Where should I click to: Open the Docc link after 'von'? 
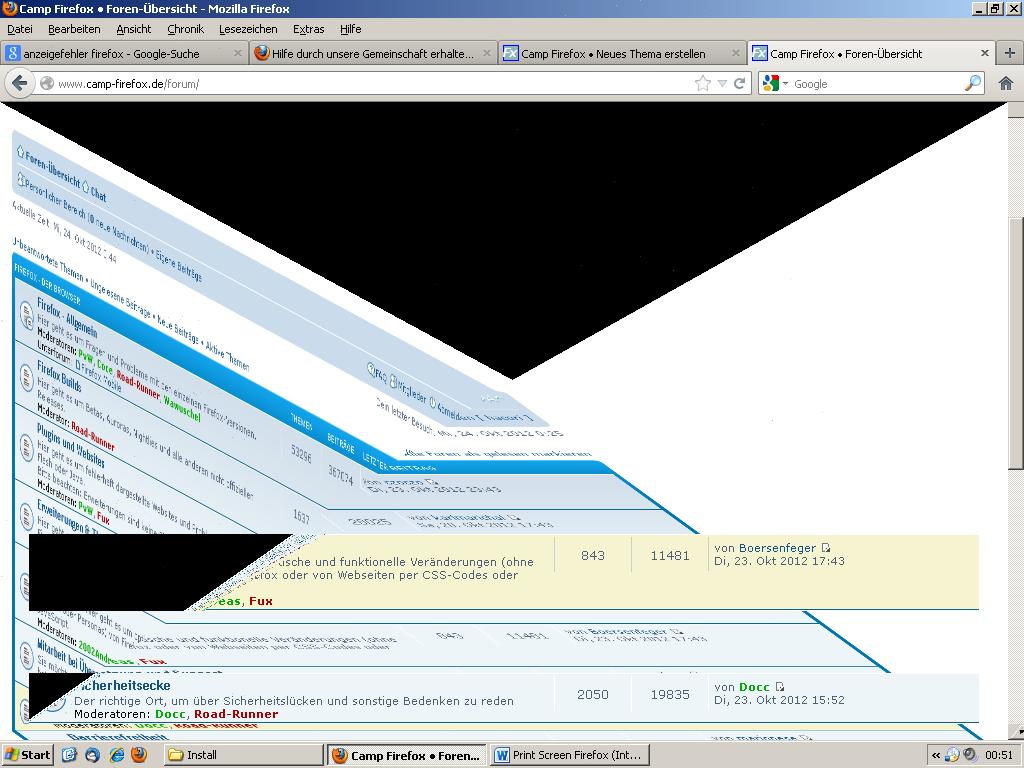click(x=754, y=687)
